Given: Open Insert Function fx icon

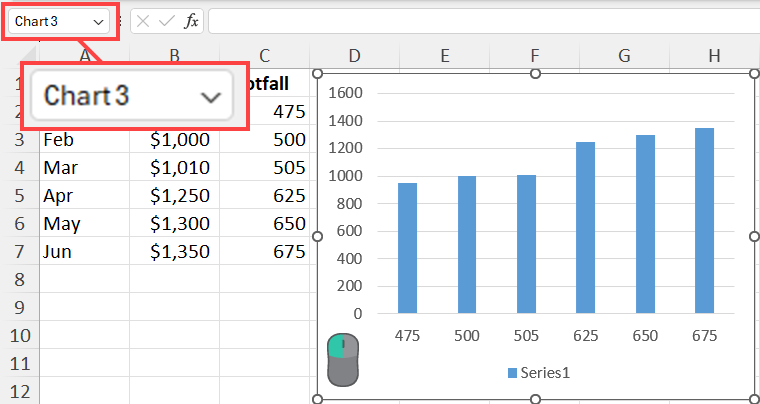Looking at the screenshot, I should [191, 21].
